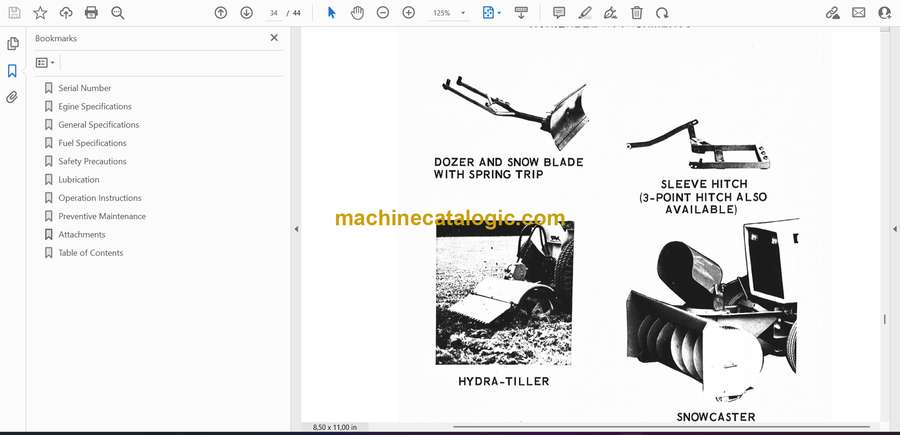Go to previous page arrow
Viewport: 900px width, 435px height.
click(221, 13)
